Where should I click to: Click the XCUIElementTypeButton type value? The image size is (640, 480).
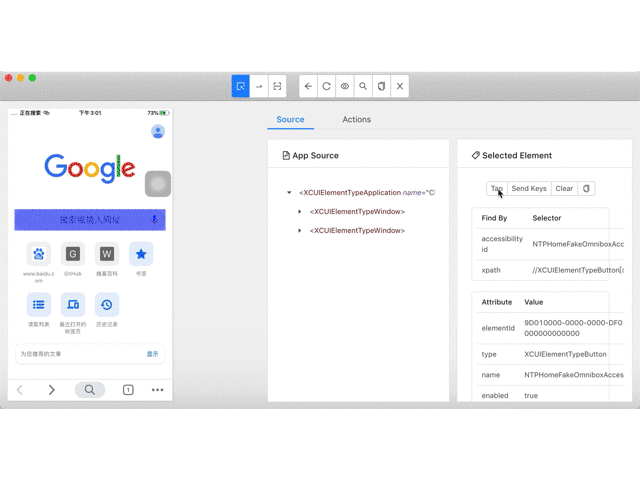pyautogui.click(x=565, y=354)
